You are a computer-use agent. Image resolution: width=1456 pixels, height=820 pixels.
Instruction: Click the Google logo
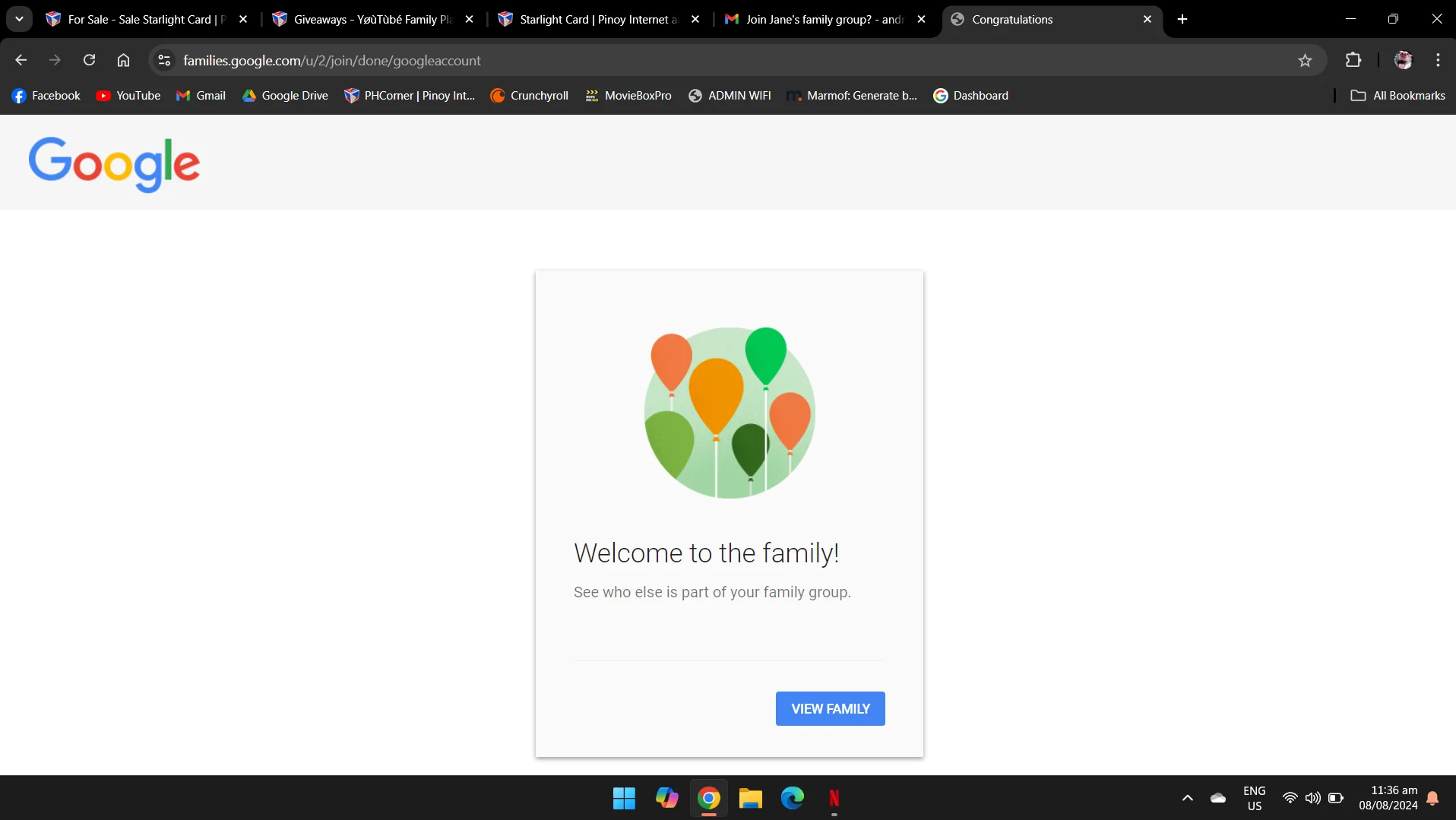[x=114, y=164]
